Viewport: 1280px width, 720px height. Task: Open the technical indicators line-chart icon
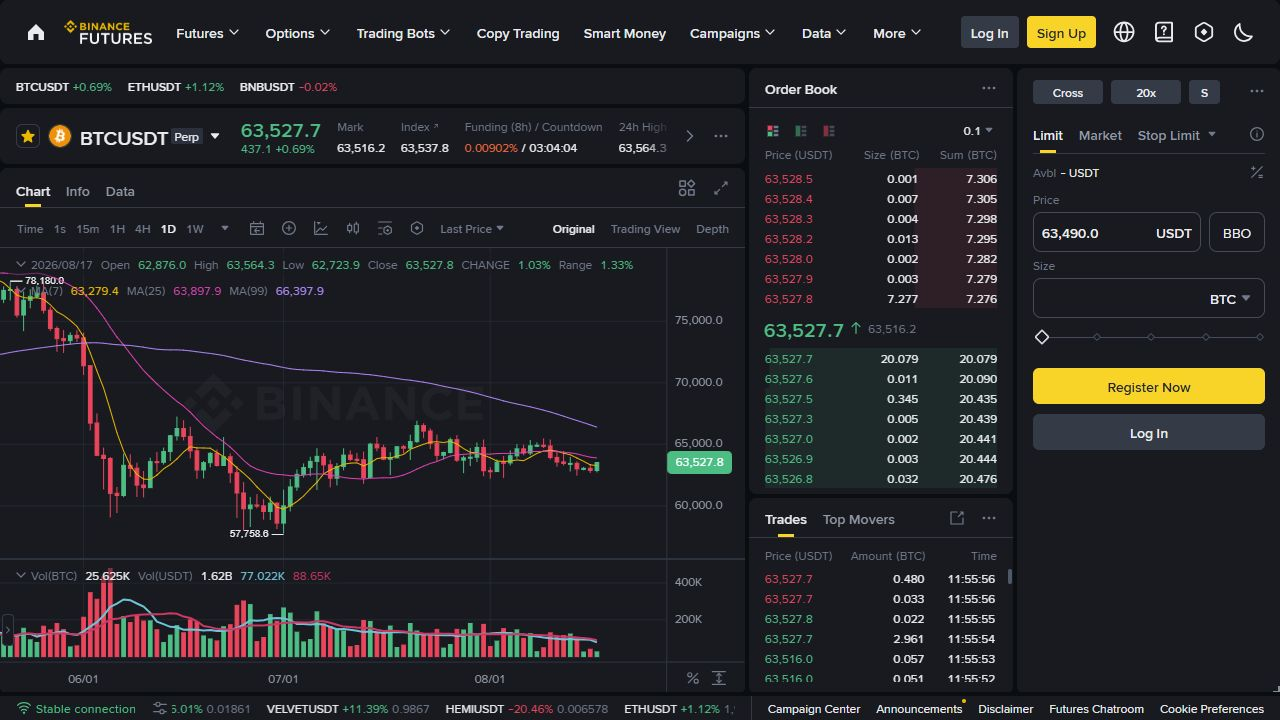[x=321, y=229]
